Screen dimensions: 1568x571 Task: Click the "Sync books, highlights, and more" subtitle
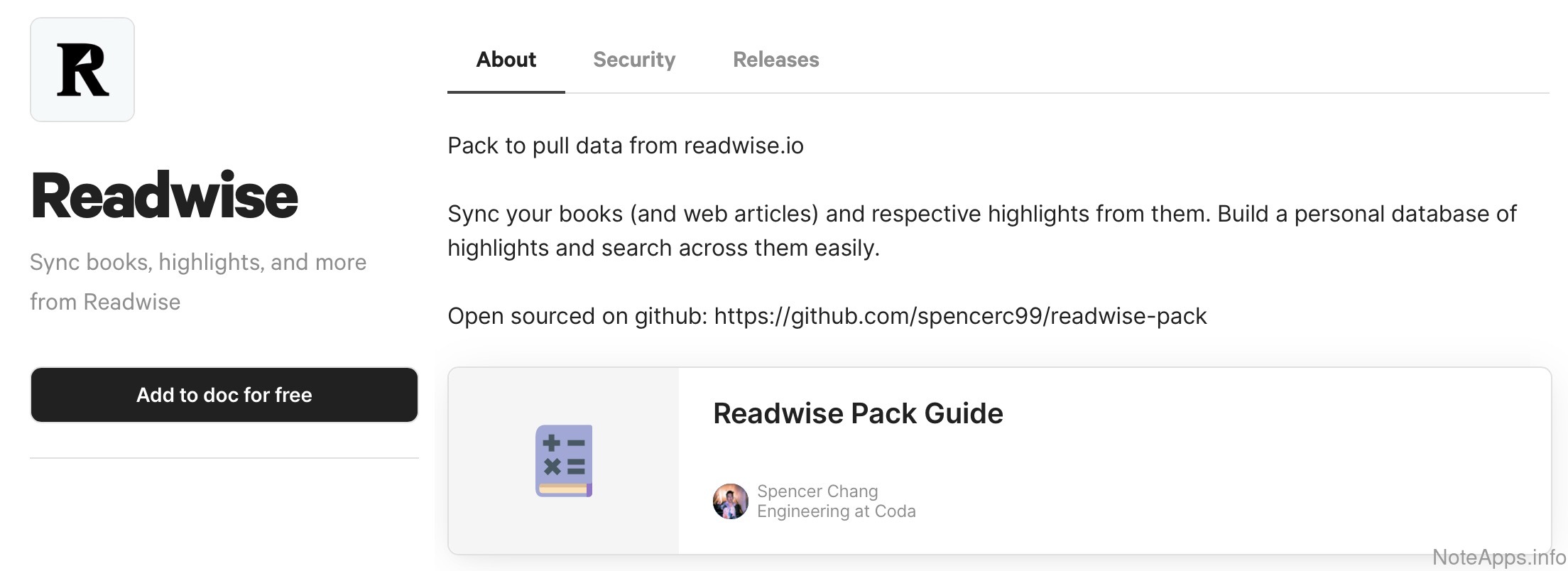click(x=198, y=262)
